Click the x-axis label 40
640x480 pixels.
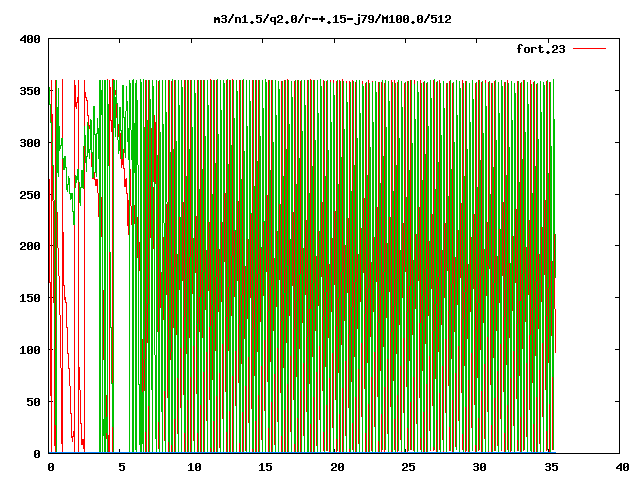(622, 467)
